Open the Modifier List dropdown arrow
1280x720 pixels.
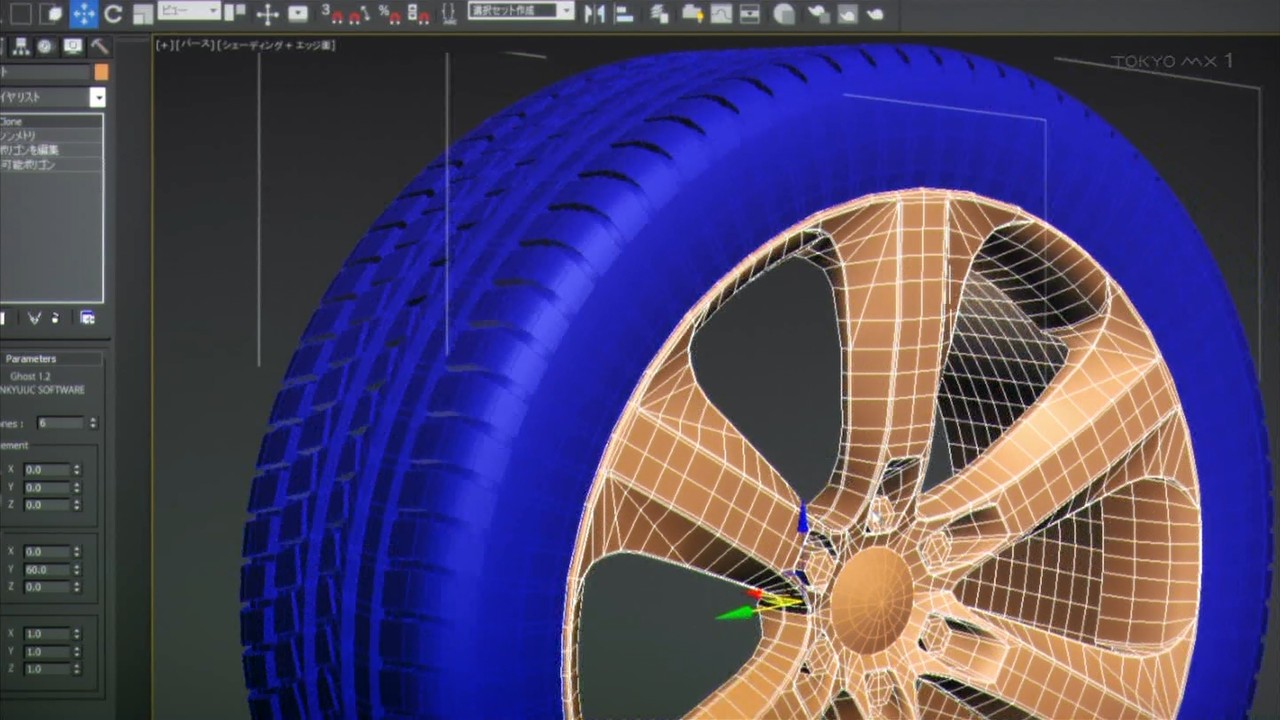coord(97,98)
